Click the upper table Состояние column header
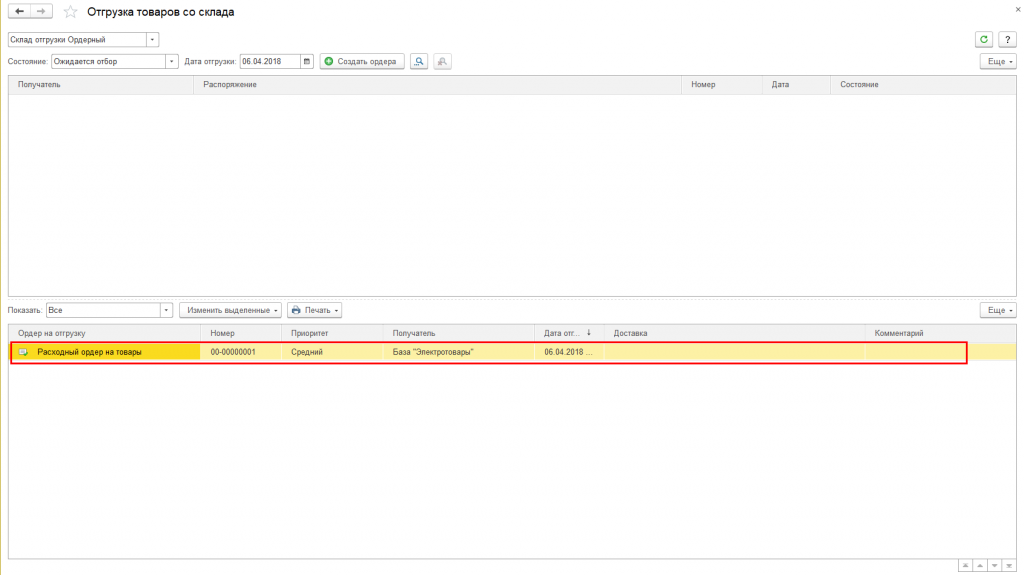The height and width of the screenshot is (575, 1024). coord(923,85)
